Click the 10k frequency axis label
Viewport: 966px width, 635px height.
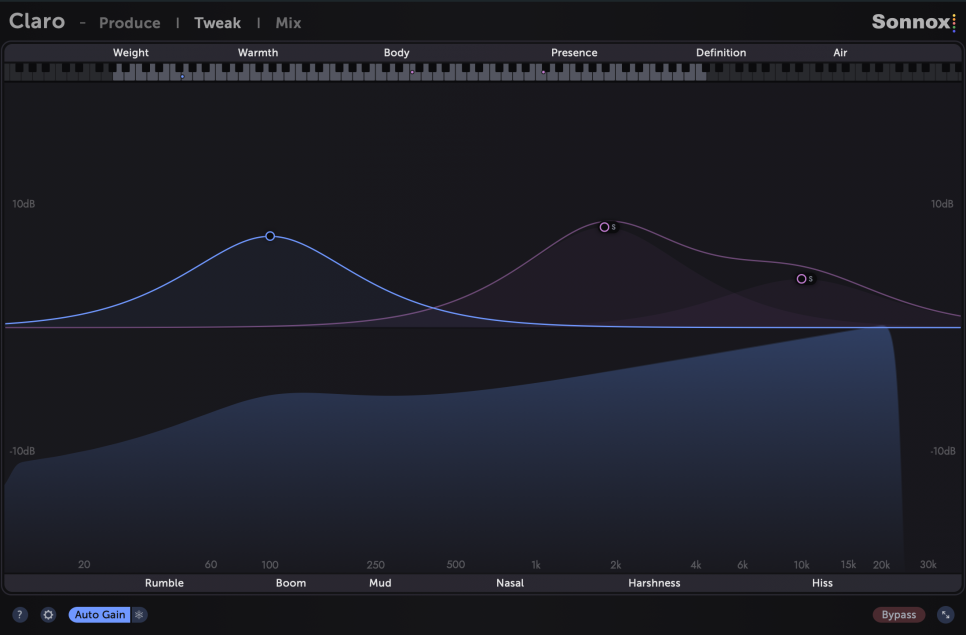(802, 564)
